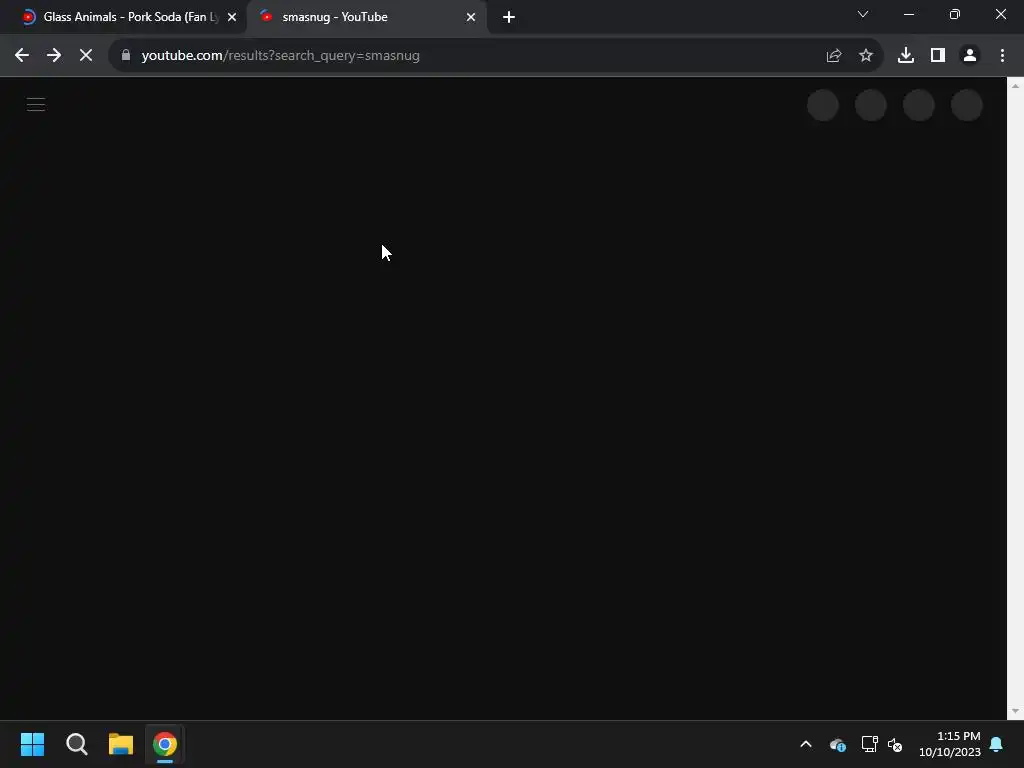The image size is (1024, 768).
Task: Go back to the previous page
Action: point(22,56)
